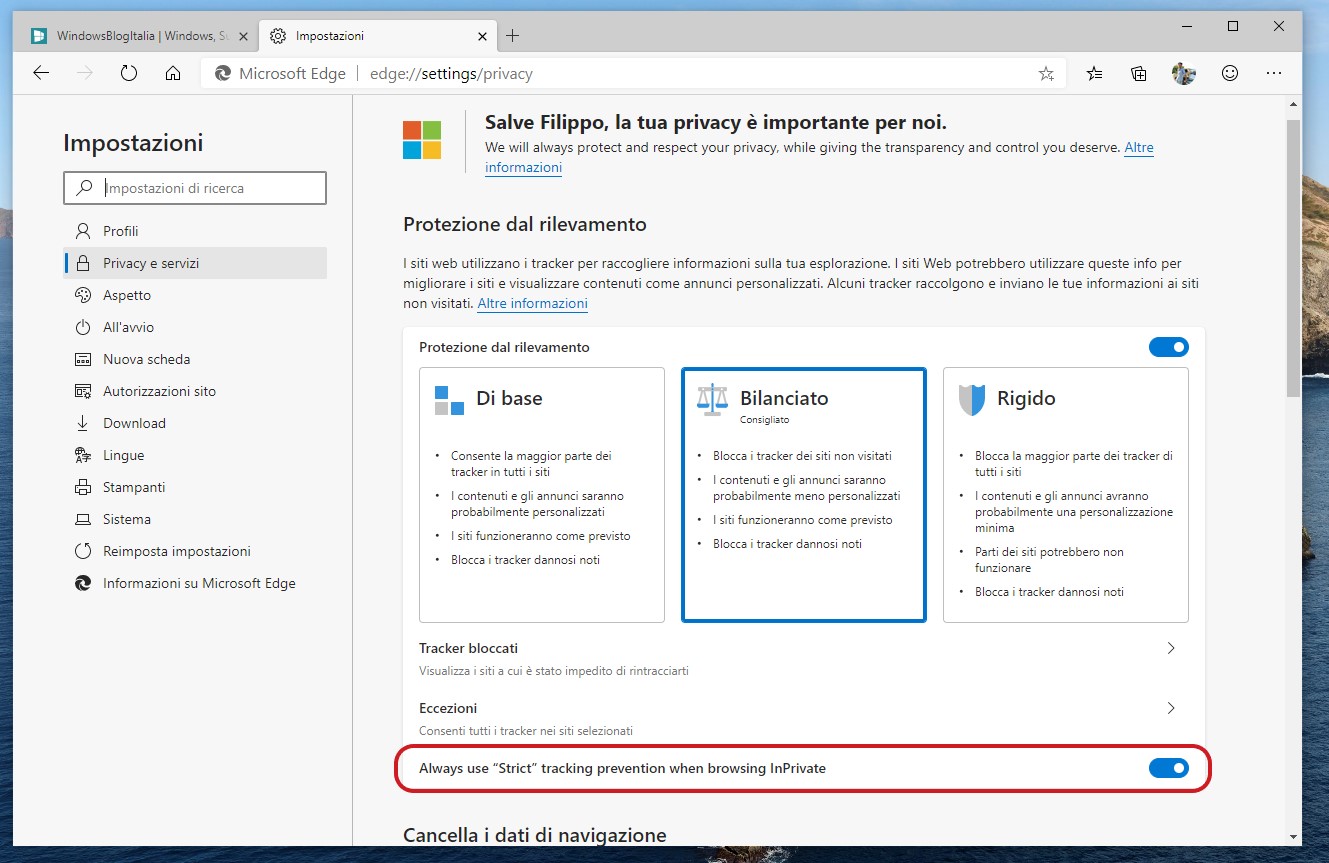Viewport: 1329px width, 863px height.
Task: Open Reimposta impostazioni section
Action: point(195,551)
